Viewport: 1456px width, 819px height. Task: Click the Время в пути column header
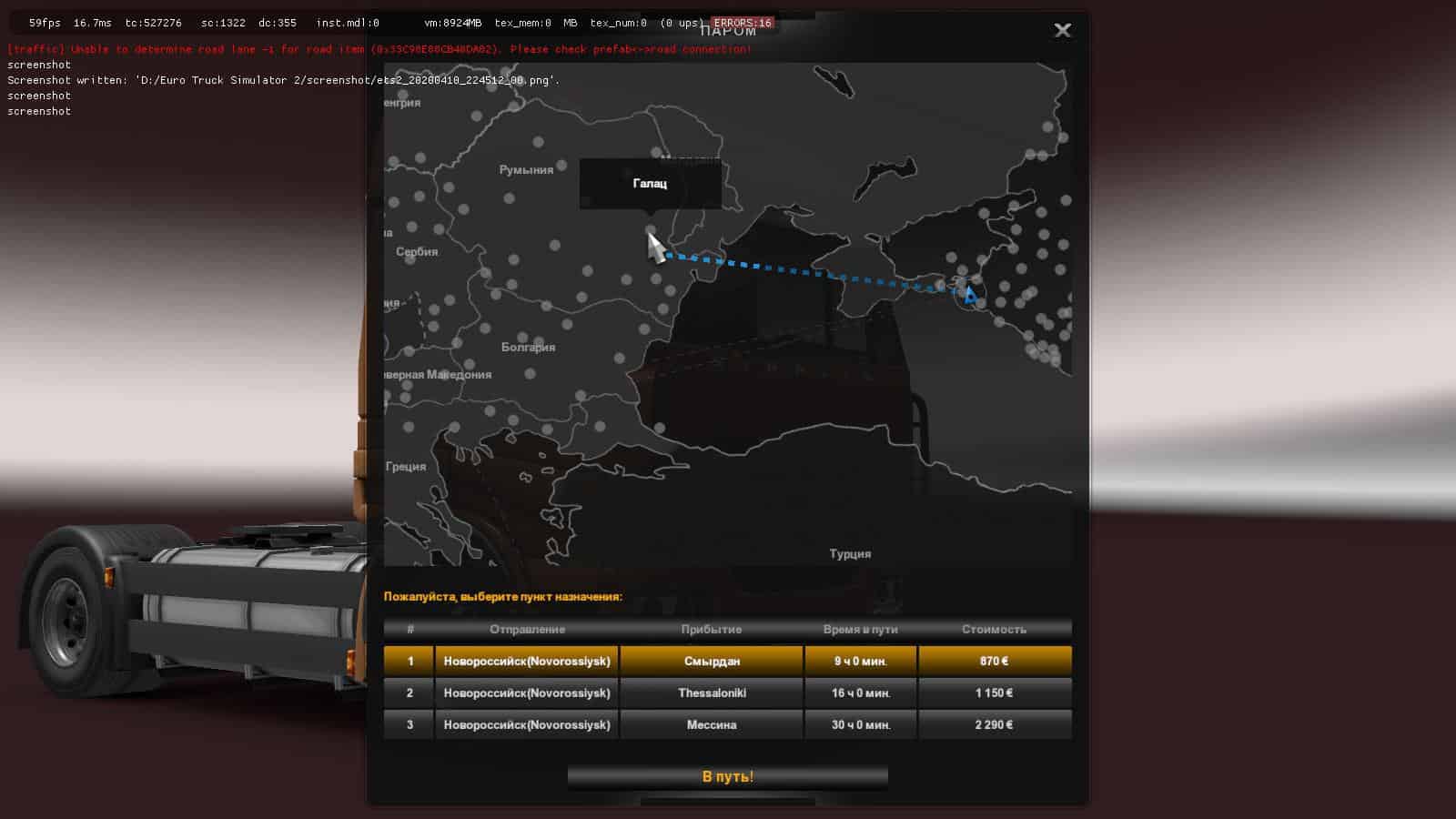click(860, 629)
